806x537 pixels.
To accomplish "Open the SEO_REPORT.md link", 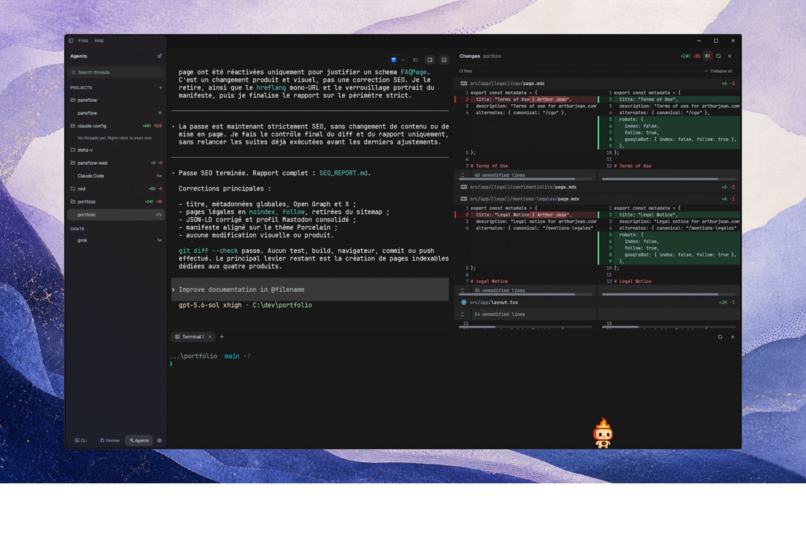I will 343,173.
